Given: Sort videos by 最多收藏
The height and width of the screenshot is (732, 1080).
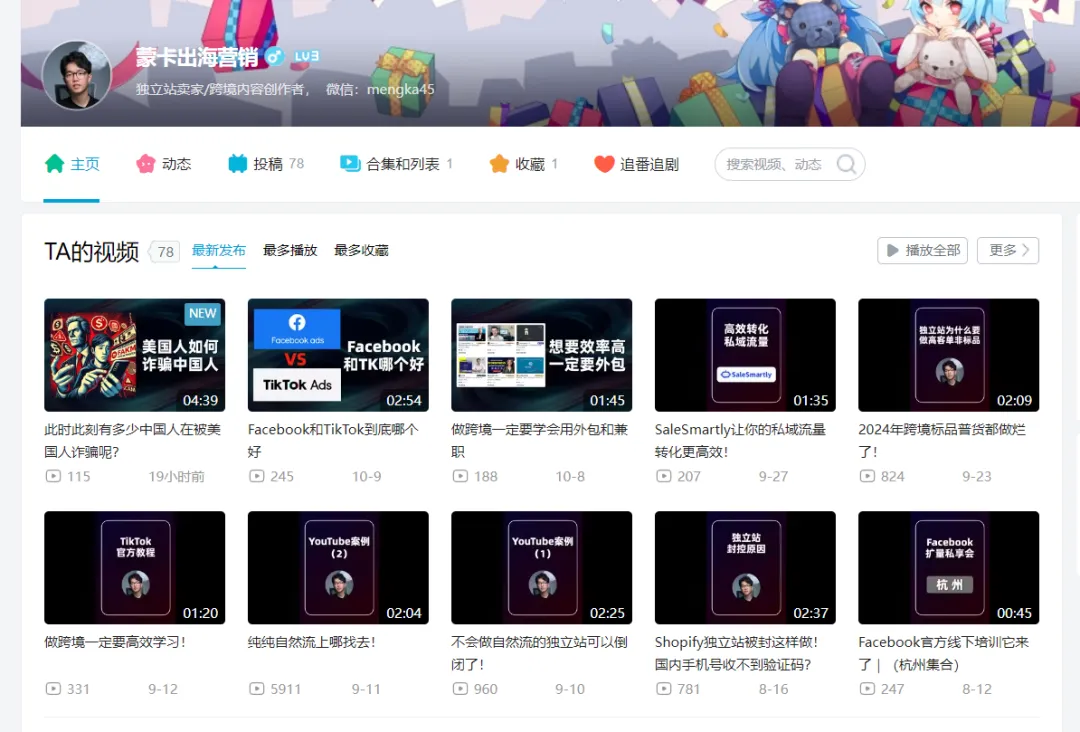Looking at the screenshot, I should (361, 250).
